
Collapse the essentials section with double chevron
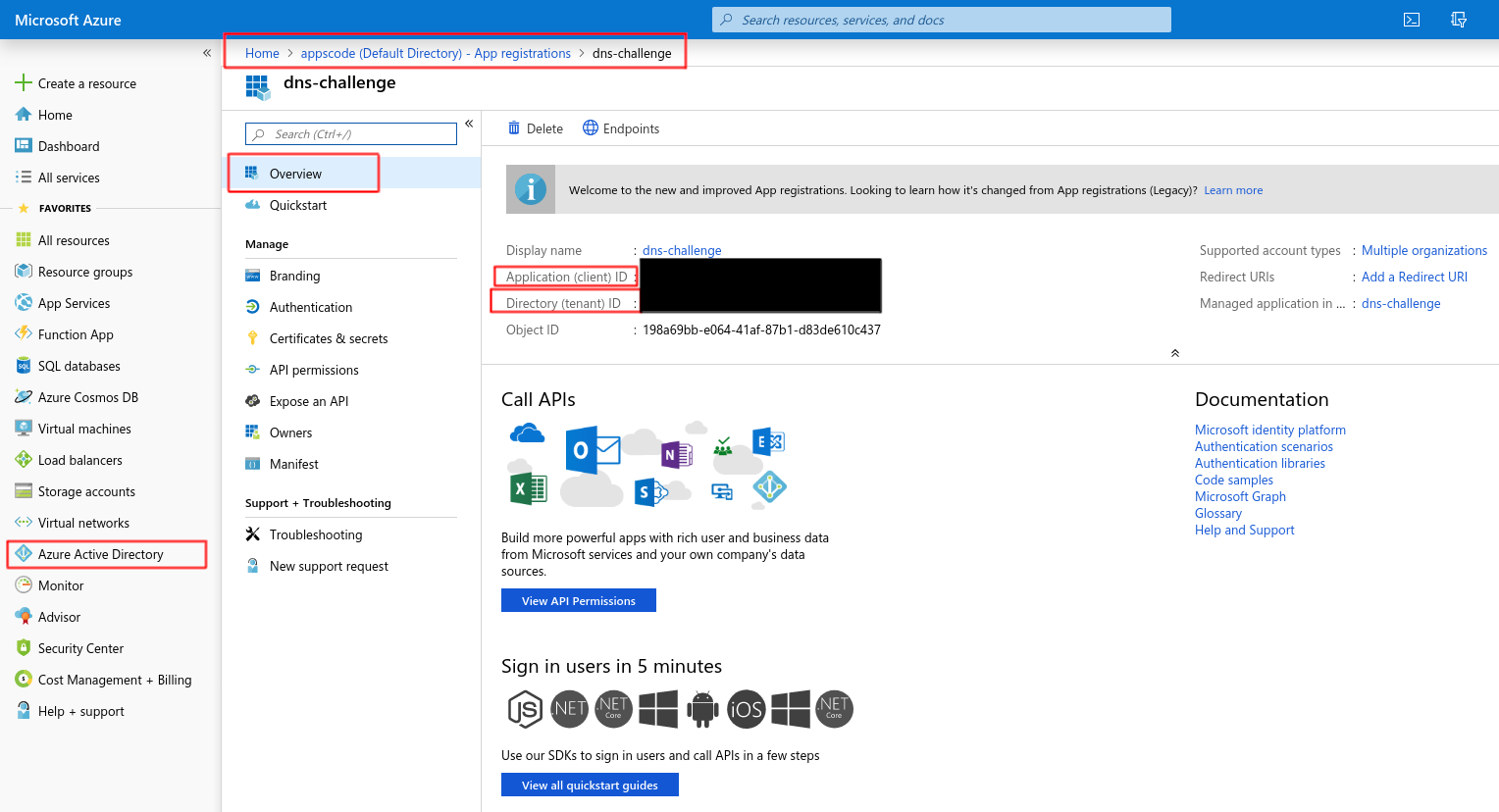coord(1174,353)
